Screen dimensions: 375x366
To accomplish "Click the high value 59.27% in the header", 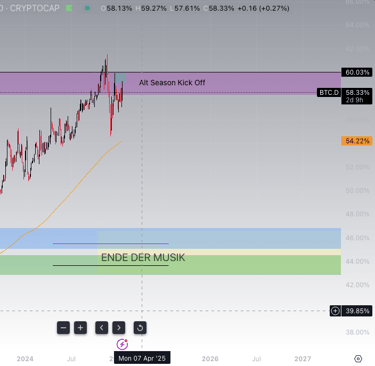I will (x=154, y=8).
